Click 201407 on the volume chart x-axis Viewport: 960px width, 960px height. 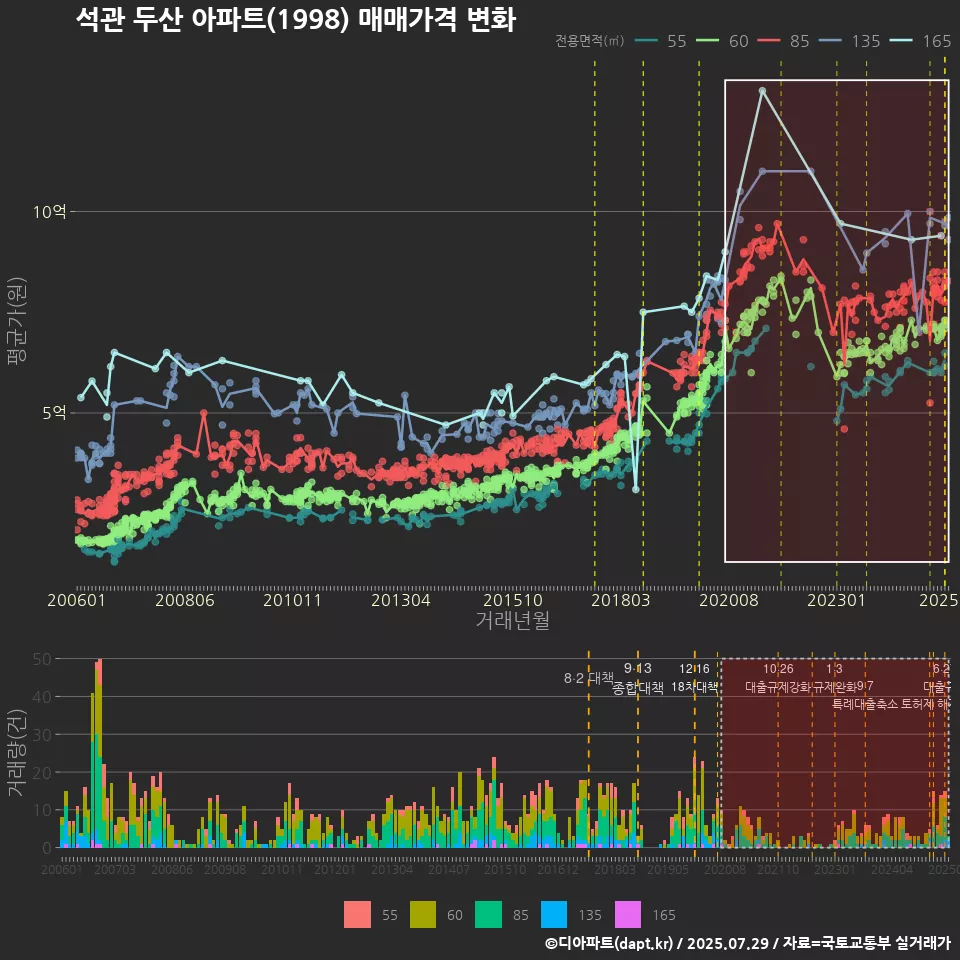coord(449,869)
